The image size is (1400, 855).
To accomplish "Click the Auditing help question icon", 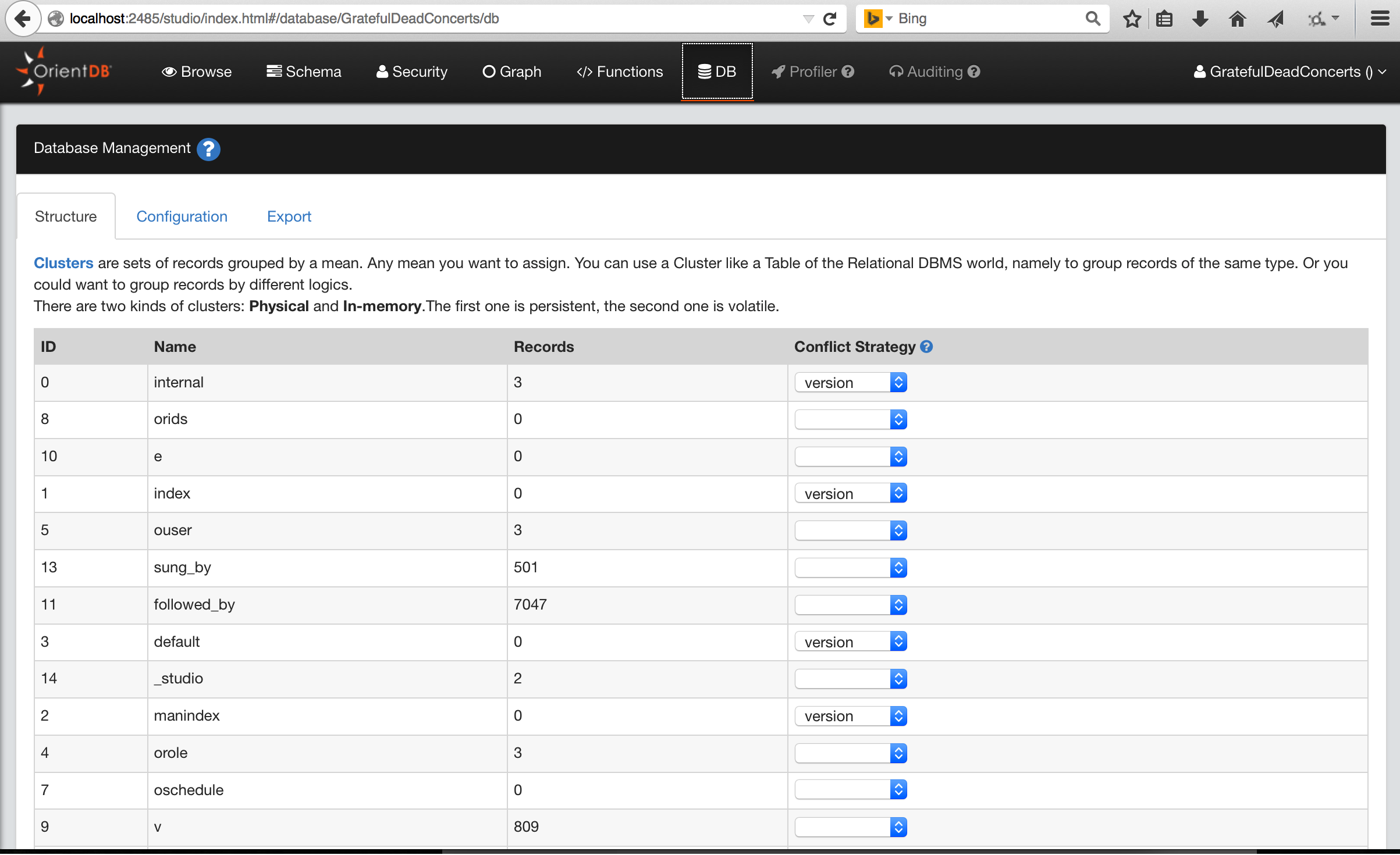I will tap(974, 72).
